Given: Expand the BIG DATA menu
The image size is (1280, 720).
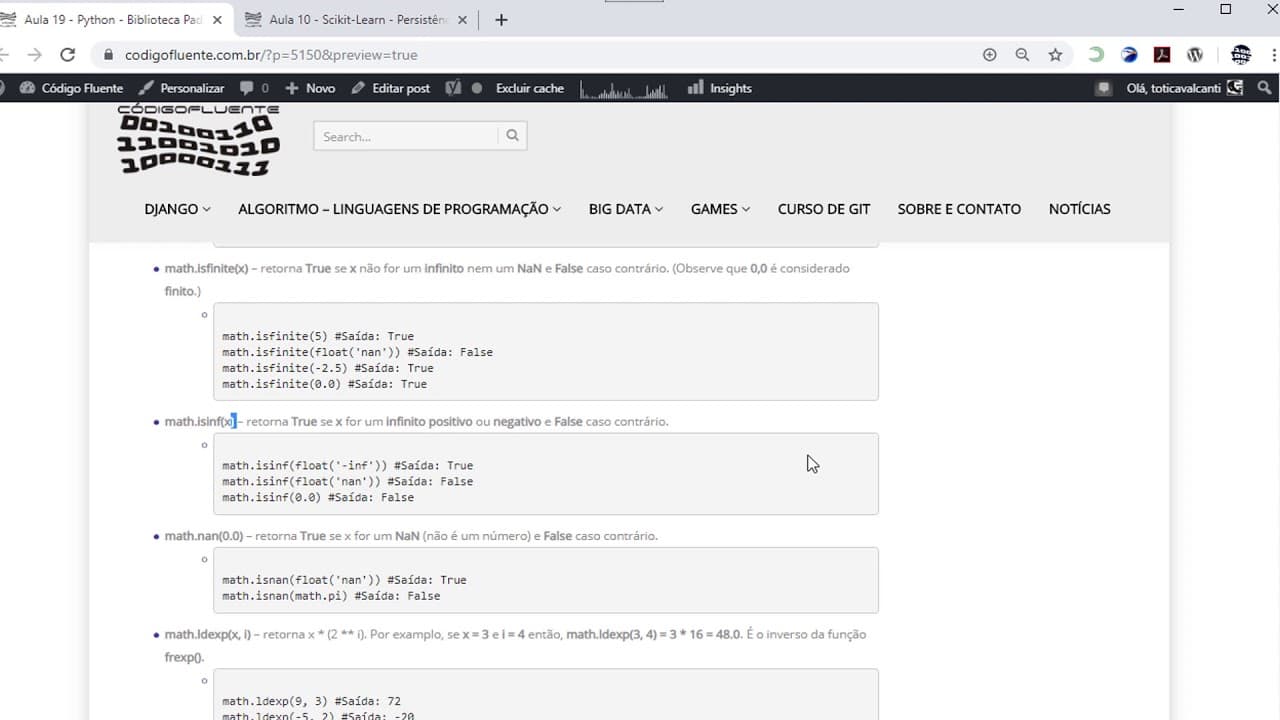Looking at the screenshot, I should (626, 209).
